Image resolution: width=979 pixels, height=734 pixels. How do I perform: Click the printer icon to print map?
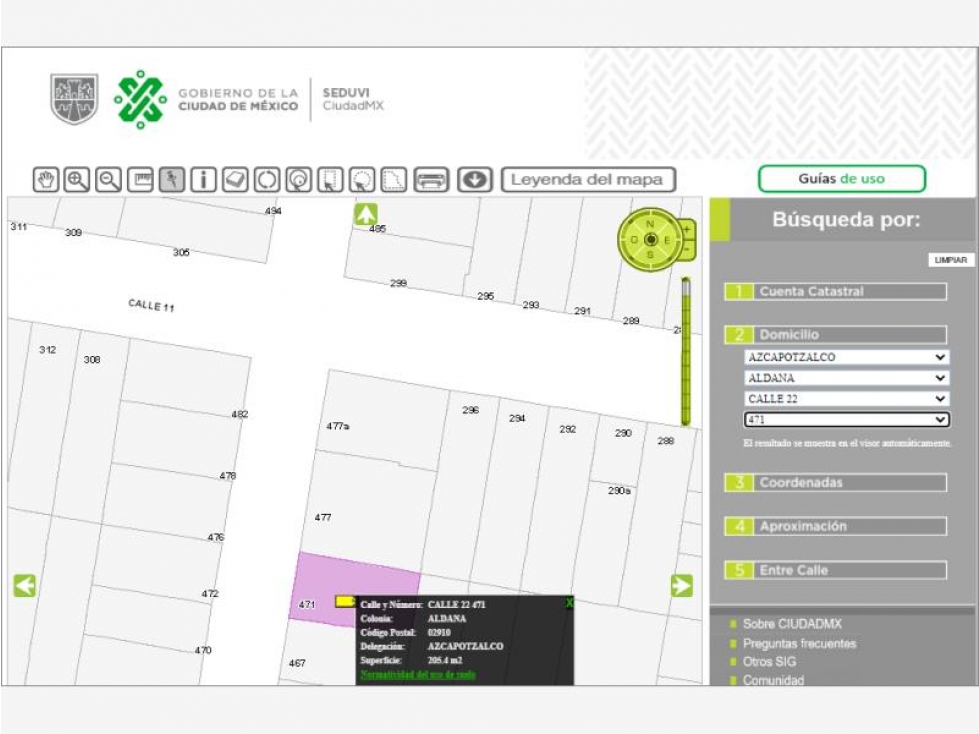click(x=431, y=180)
